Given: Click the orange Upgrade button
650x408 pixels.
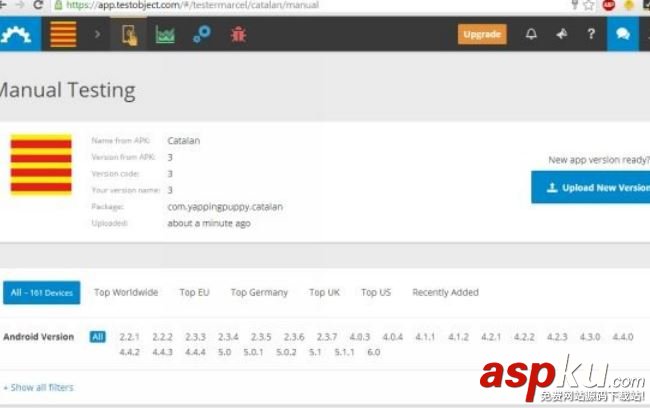Looking at the screenshot, I should pyautogui.click(x=482, y=34).
